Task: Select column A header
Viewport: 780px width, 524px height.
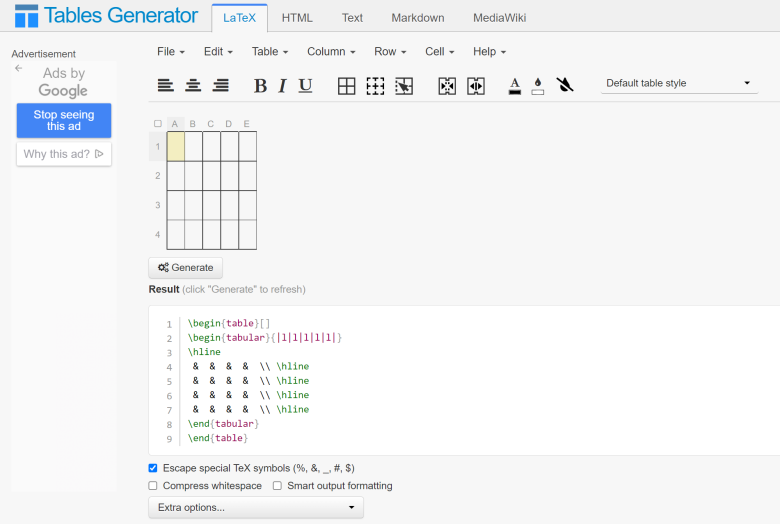Action: (175, 124)
